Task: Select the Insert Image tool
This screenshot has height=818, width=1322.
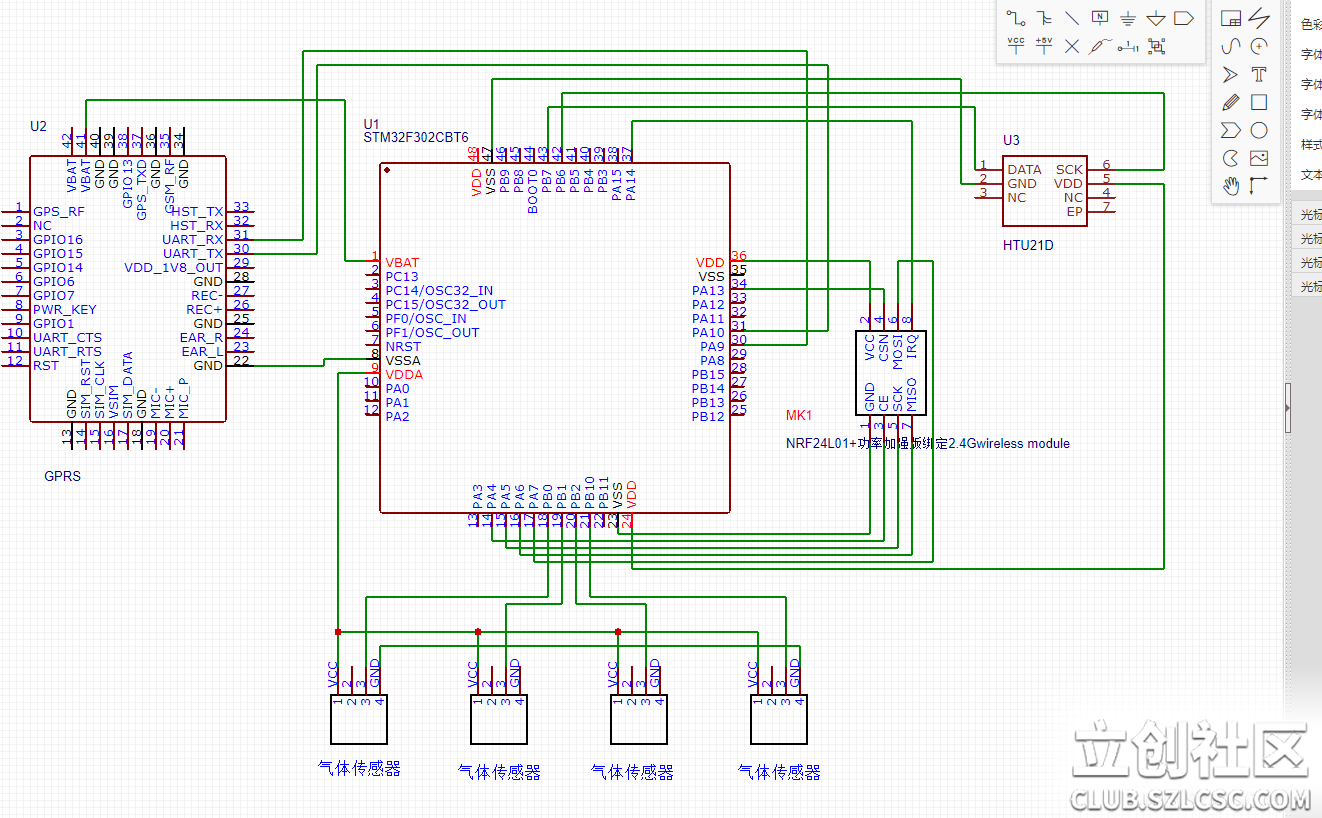Action: click(1259, 158)
